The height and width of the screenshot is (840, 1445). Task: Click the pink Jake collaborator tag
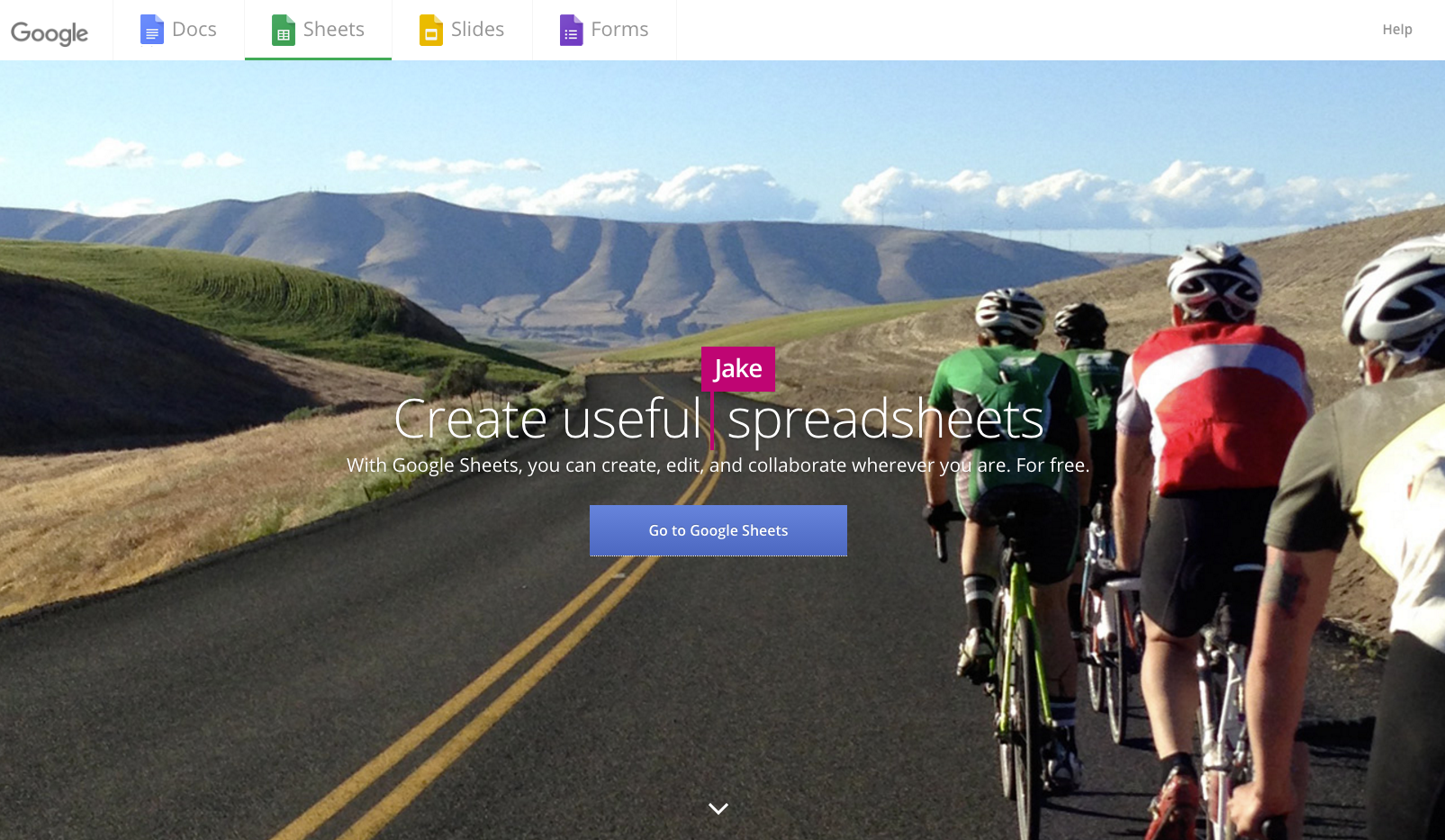coord(738,369)
